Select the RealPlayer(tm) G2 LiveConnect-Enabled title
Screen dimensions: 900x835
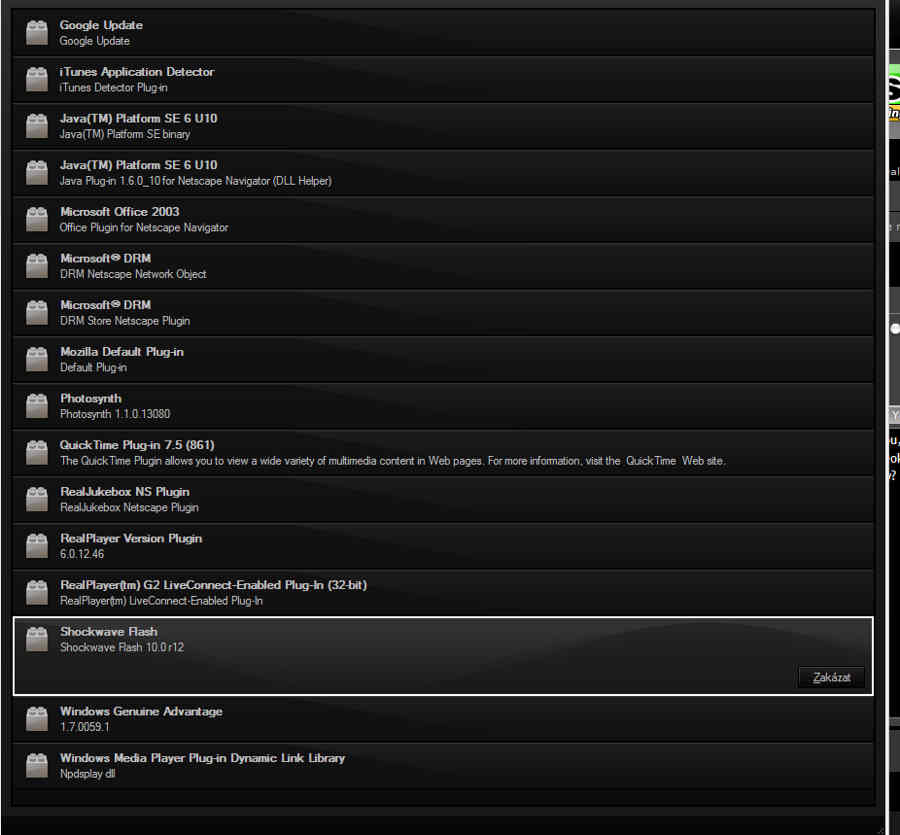point(213,585)
